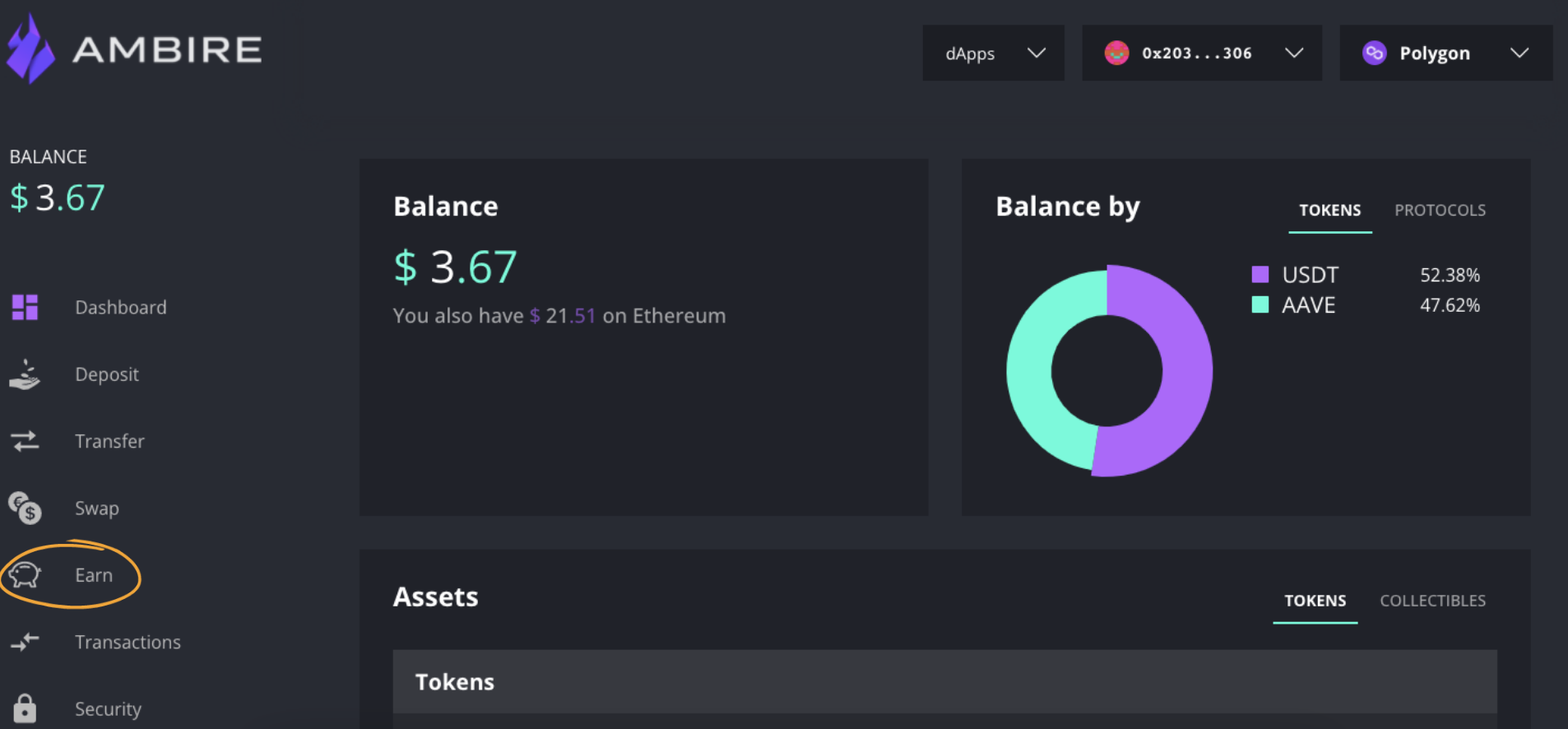This screenshot has height=729, width=1568.
Task: Switch Assets to Collectibles tab
Action: coord(1432,601)
